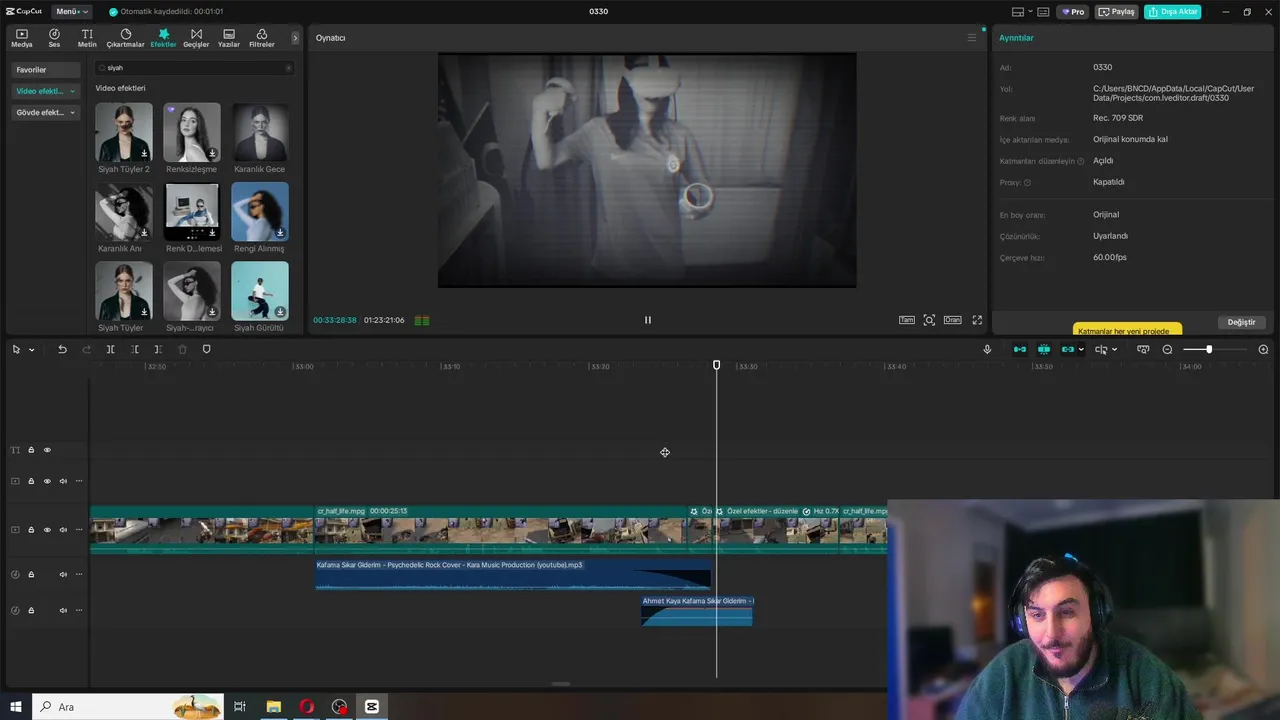This screenshot has height=720, width=1280.
Task: Toggle clip linkage
Action: [x=1068, y=349]
